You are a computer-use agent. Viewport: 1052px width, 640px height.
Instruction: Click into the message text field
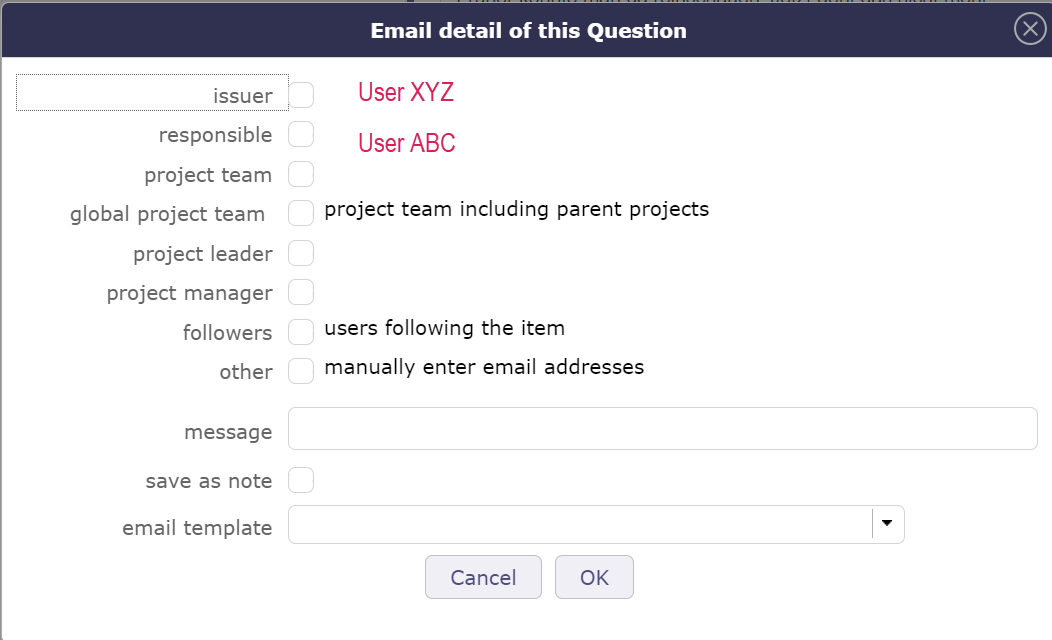(x=662, y=429)
